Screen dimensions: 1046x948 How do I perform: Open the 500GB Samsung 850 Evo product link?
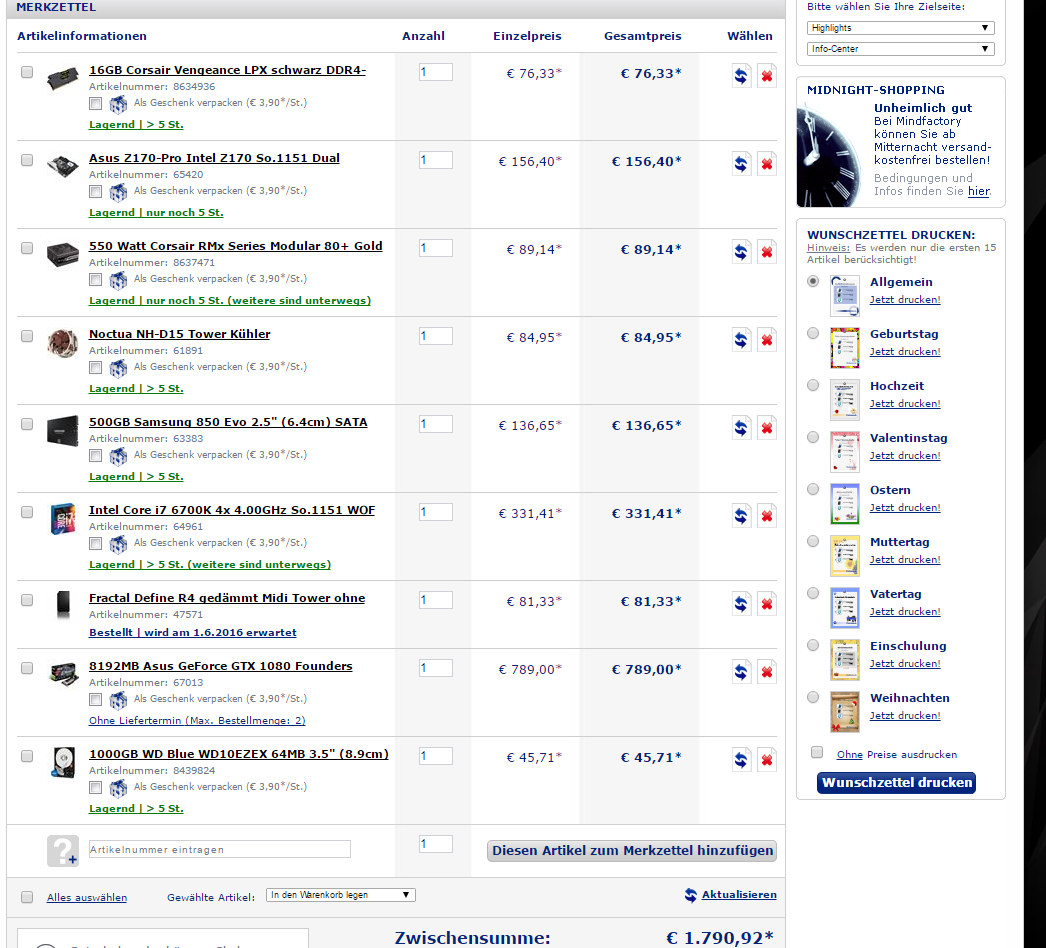click(228, 422)
